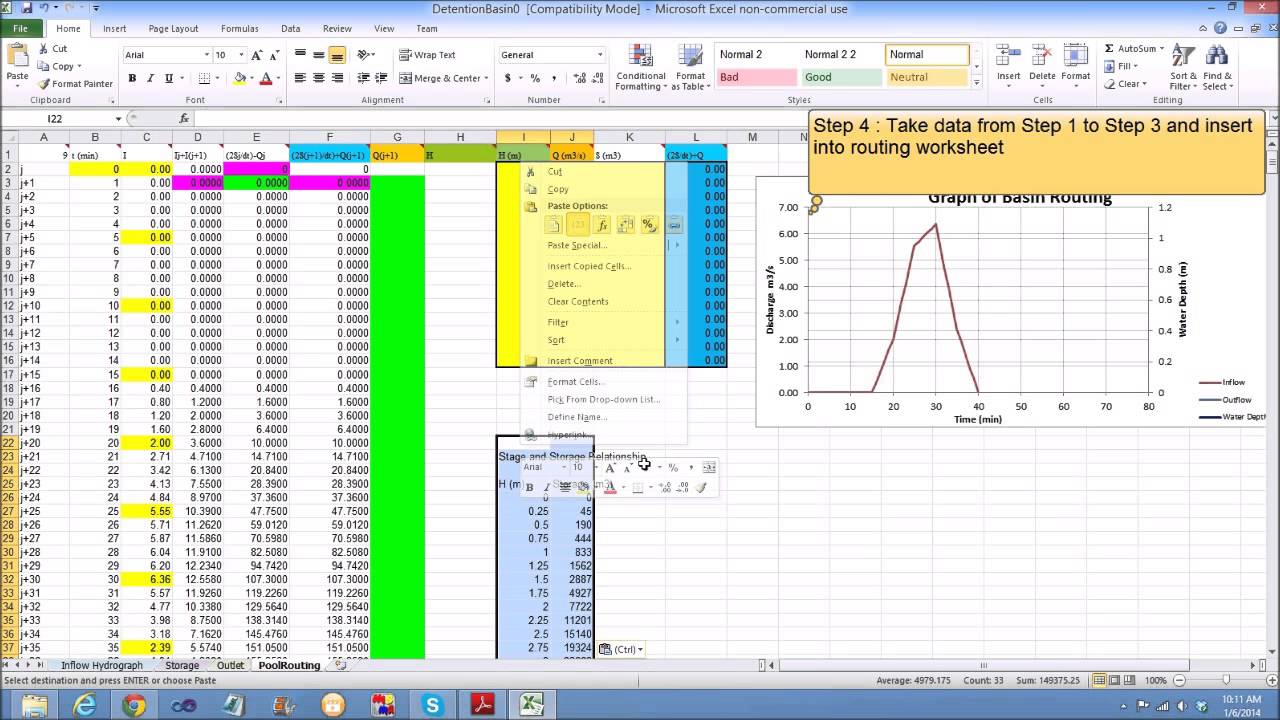
Task: Click the Fill Color bucket swatch
Action: (x=239, y=78)
